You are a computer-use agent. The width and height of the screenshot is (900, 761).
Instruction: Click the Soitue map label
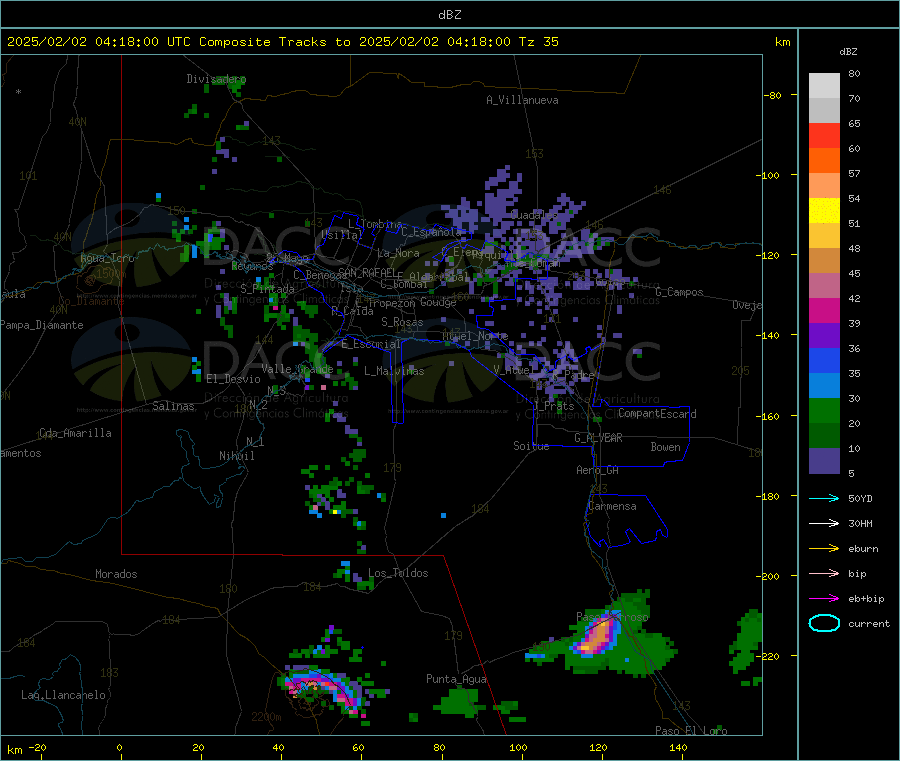pos(531,446)
